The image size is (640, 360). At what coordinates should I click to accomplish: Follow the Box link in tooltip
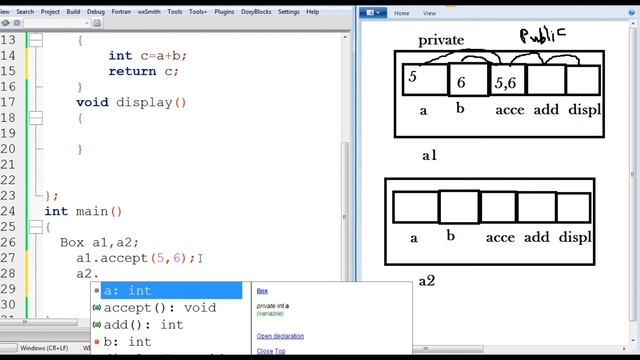(x=262, y=291)
